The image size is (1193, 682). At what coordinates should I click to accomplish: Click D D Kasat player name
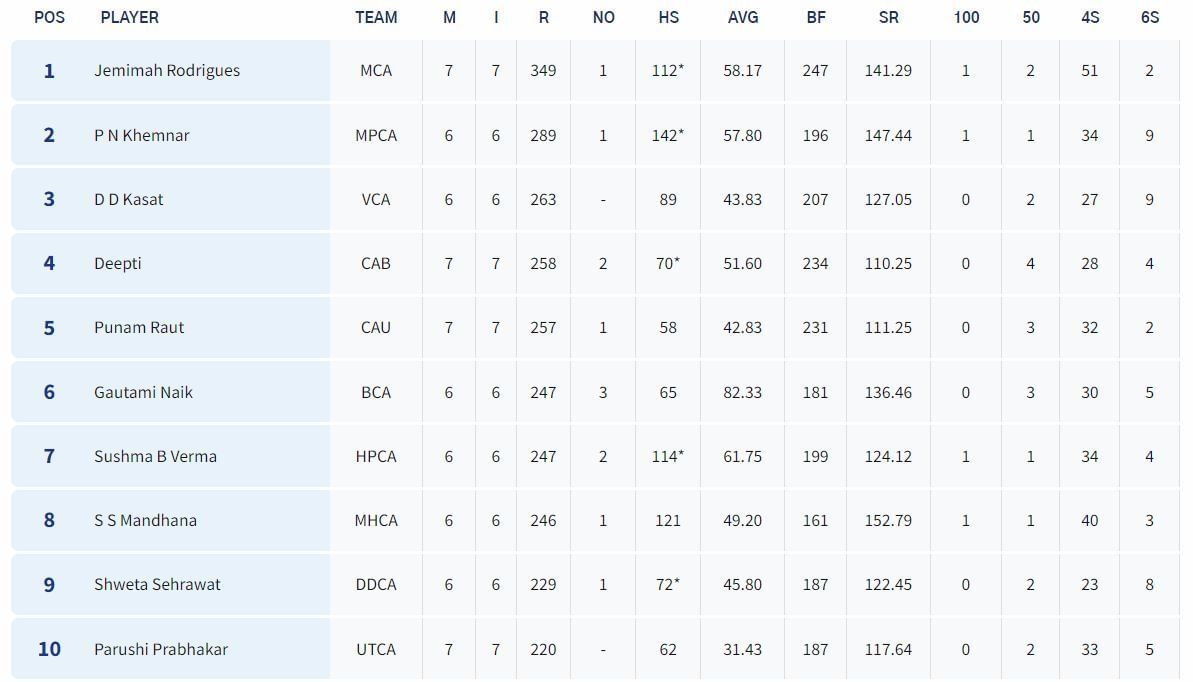click(x=129, y=199)
